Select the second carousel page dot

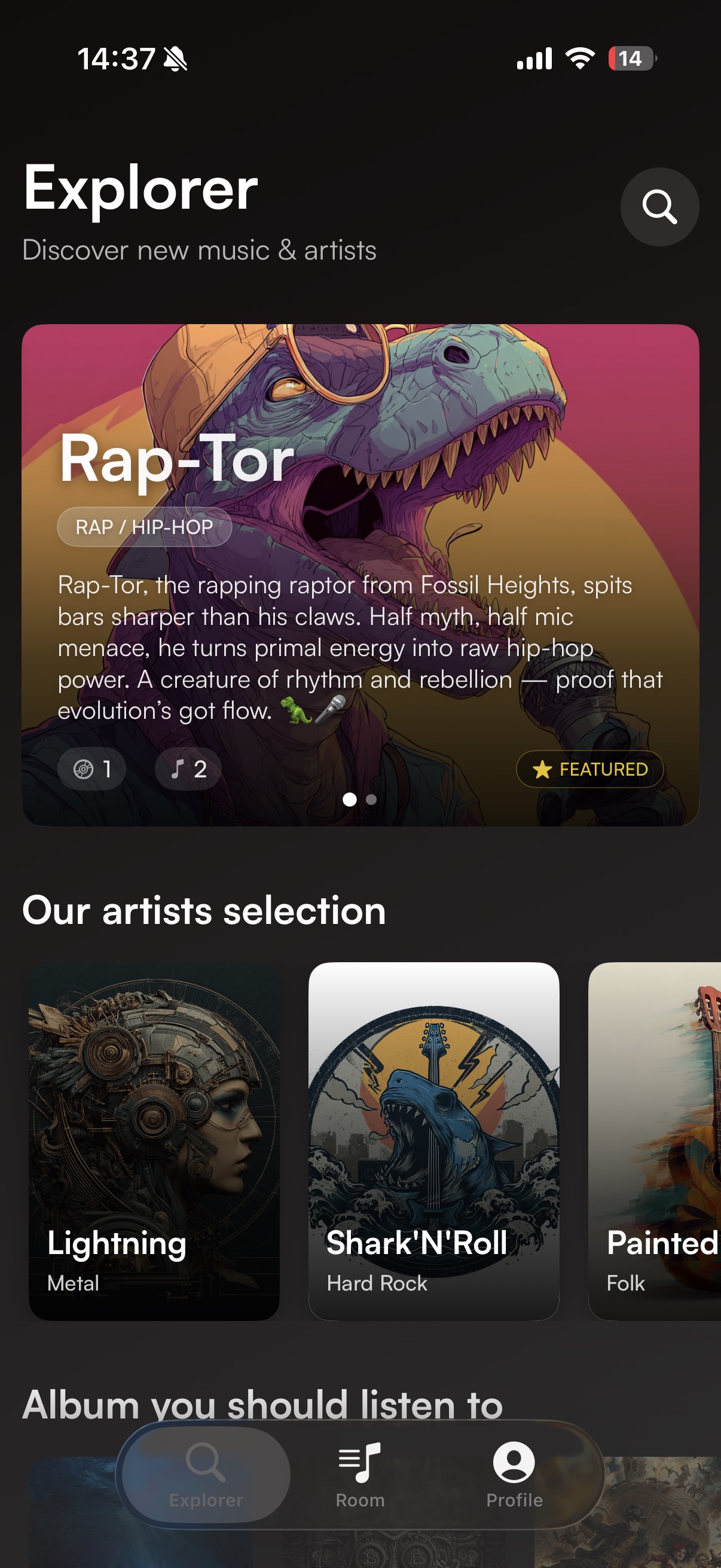point(371,800)
